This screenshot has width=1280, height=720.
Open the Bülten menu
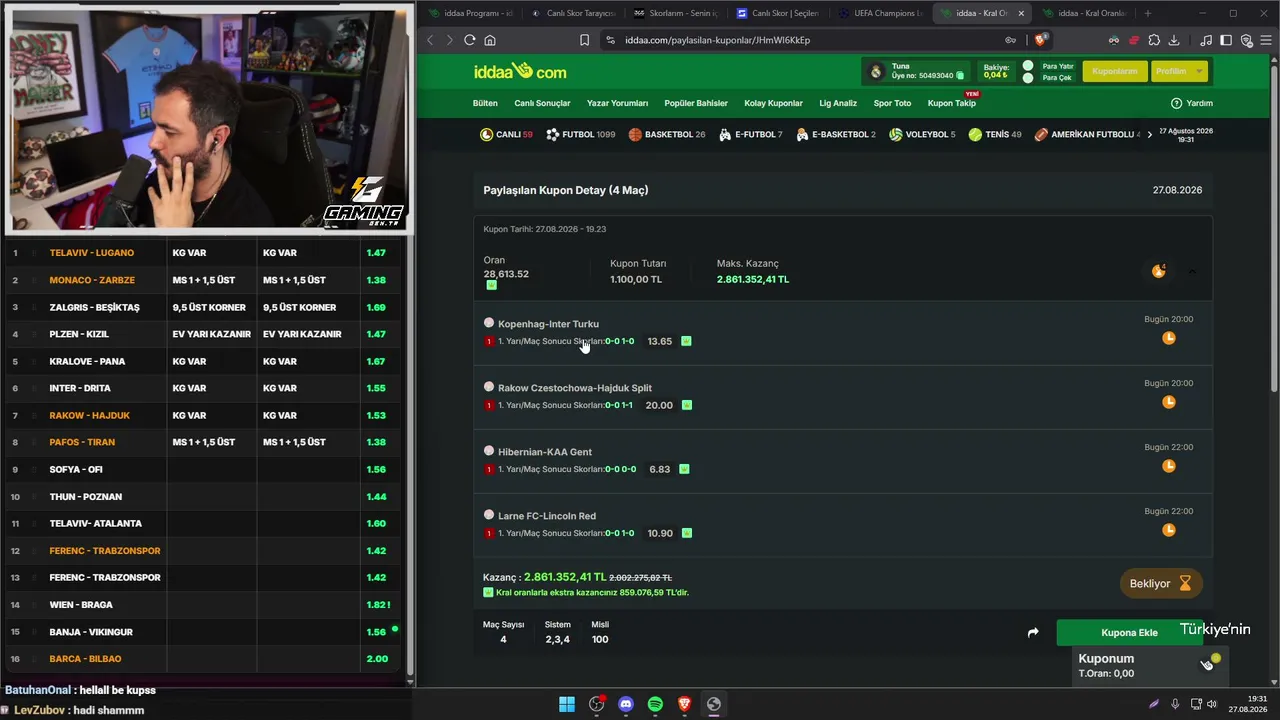pos(485,103)
